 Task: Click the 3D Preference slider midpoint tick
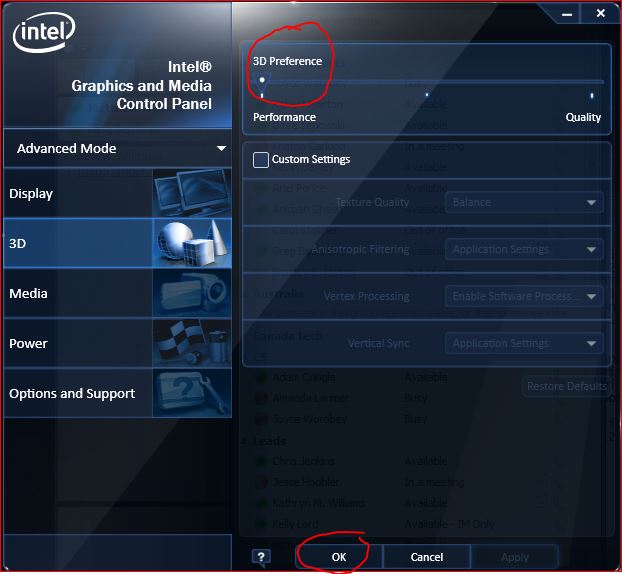point(427,95)
